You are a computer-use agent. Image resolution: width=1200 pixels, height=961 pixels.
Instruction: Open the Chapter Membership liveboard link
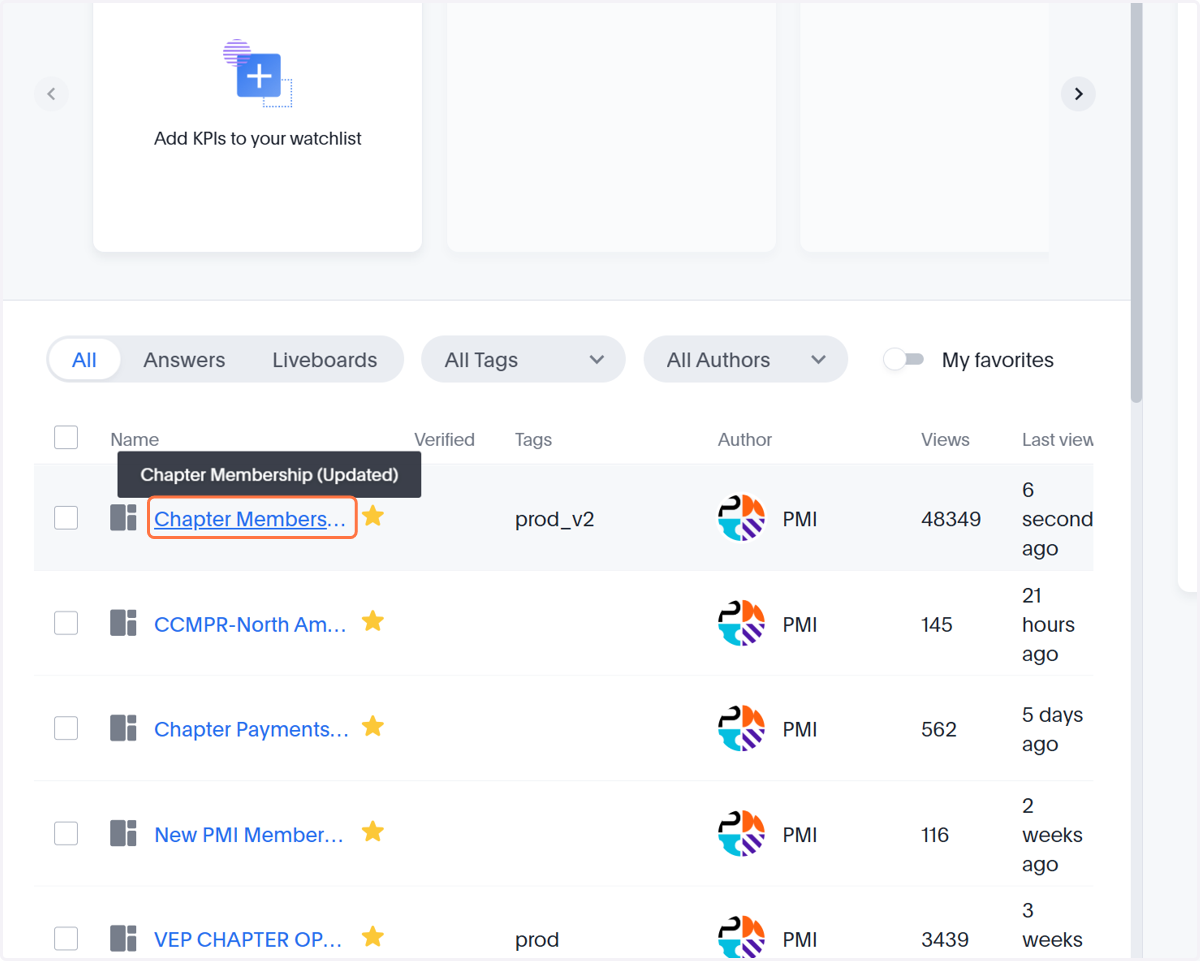coord(251,518)
